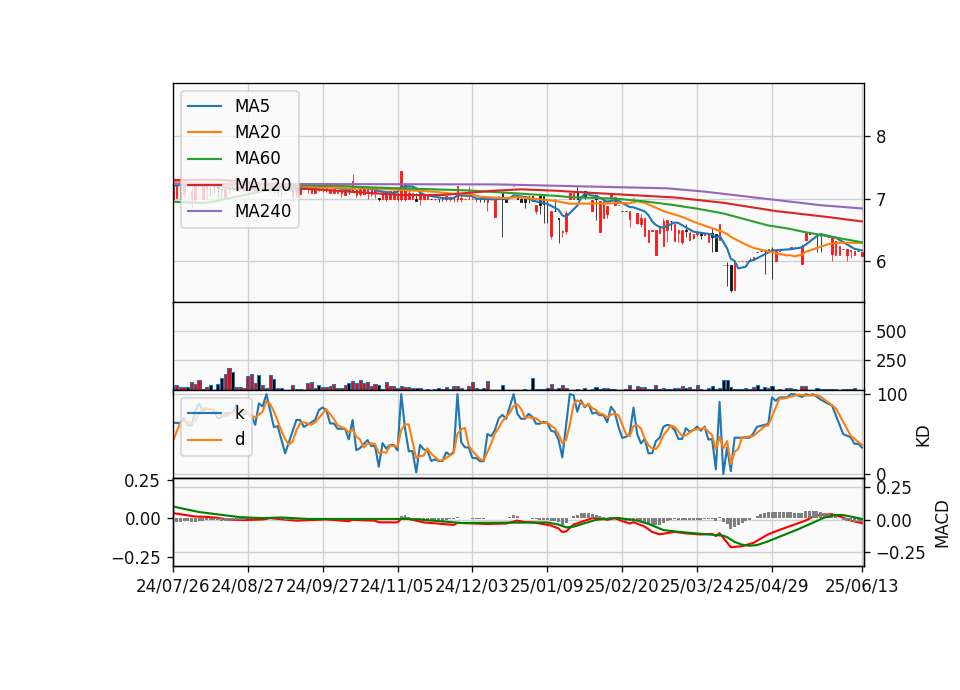Click the MACD vertical axis title

(942, 524)
